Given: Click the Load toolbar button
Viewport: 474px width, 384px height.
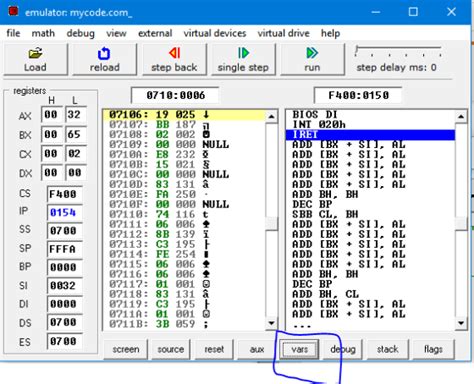Looking at the screenshot, I should tap(35, 60).
